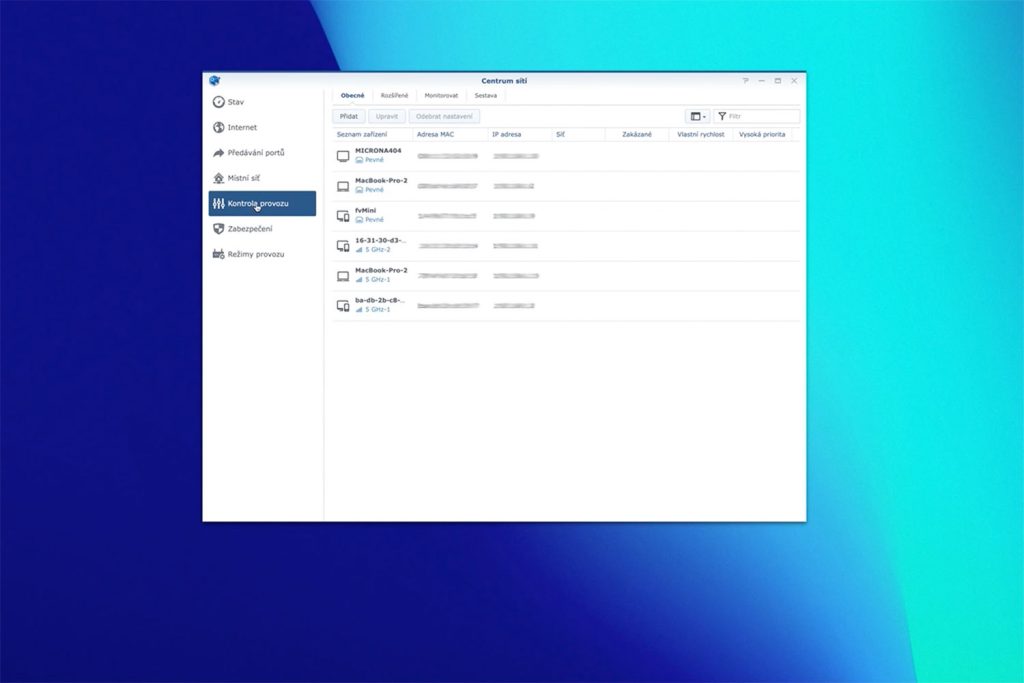Close the Centrum sítí window
This screenshot has height=683, width=1024.
(794, 81)
